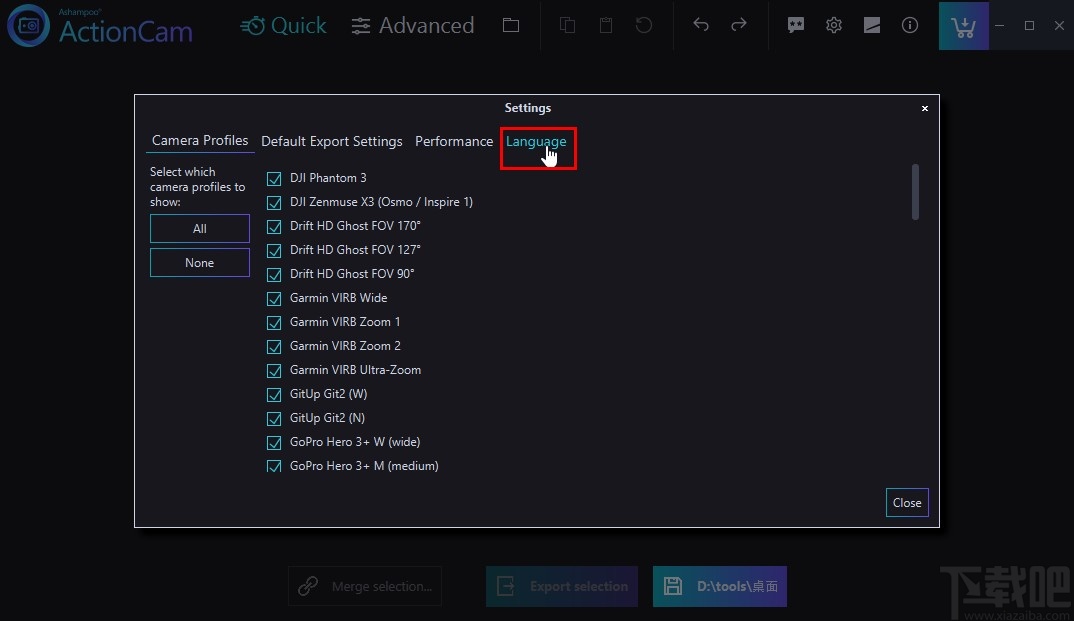
Task: Open the Default Export Settings tab
Action: [x=332, y=141]
